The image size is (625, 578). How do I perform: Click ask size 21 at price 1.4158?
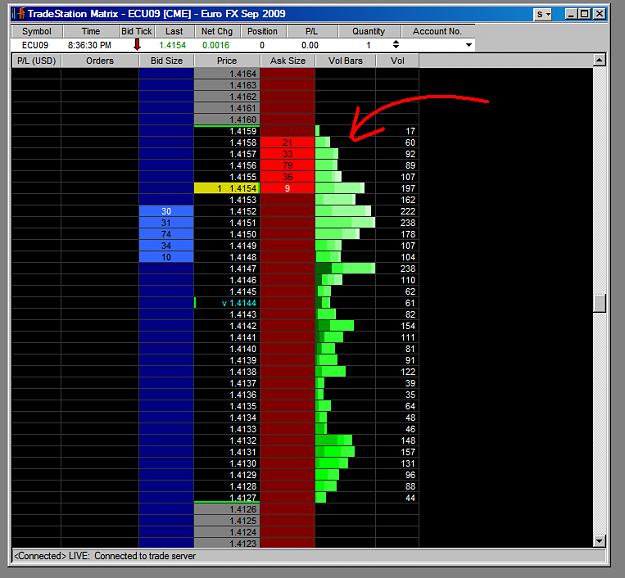click(x=287, y=142)
